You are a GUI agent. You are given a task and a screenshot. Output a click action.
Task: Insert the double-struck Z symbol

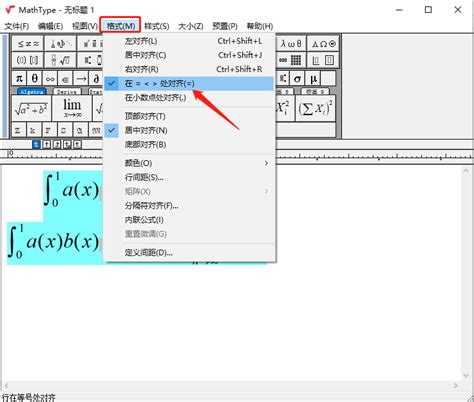tap(18, 130)
